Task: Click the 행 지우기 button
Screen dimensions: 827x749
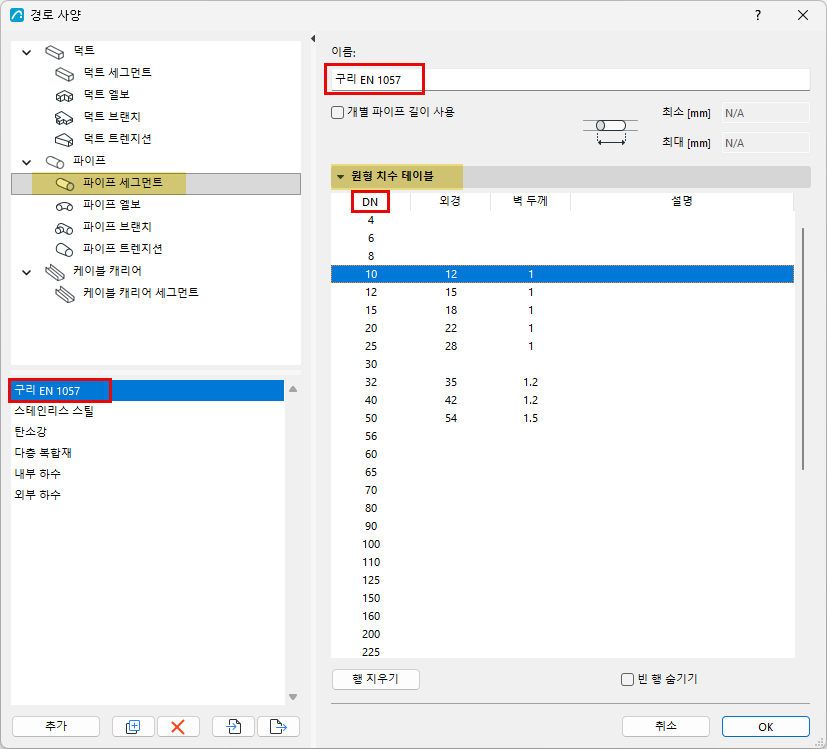Action: click(376, 679)
